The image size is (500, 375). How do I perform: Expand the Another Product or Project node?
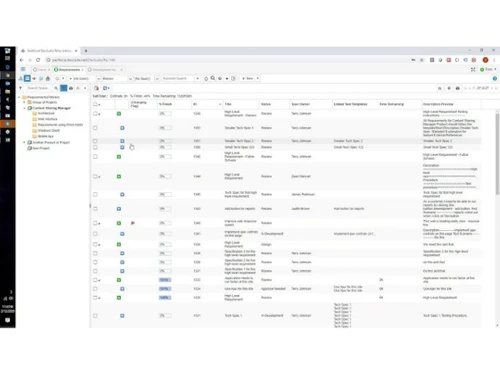[x=24, y=142]
